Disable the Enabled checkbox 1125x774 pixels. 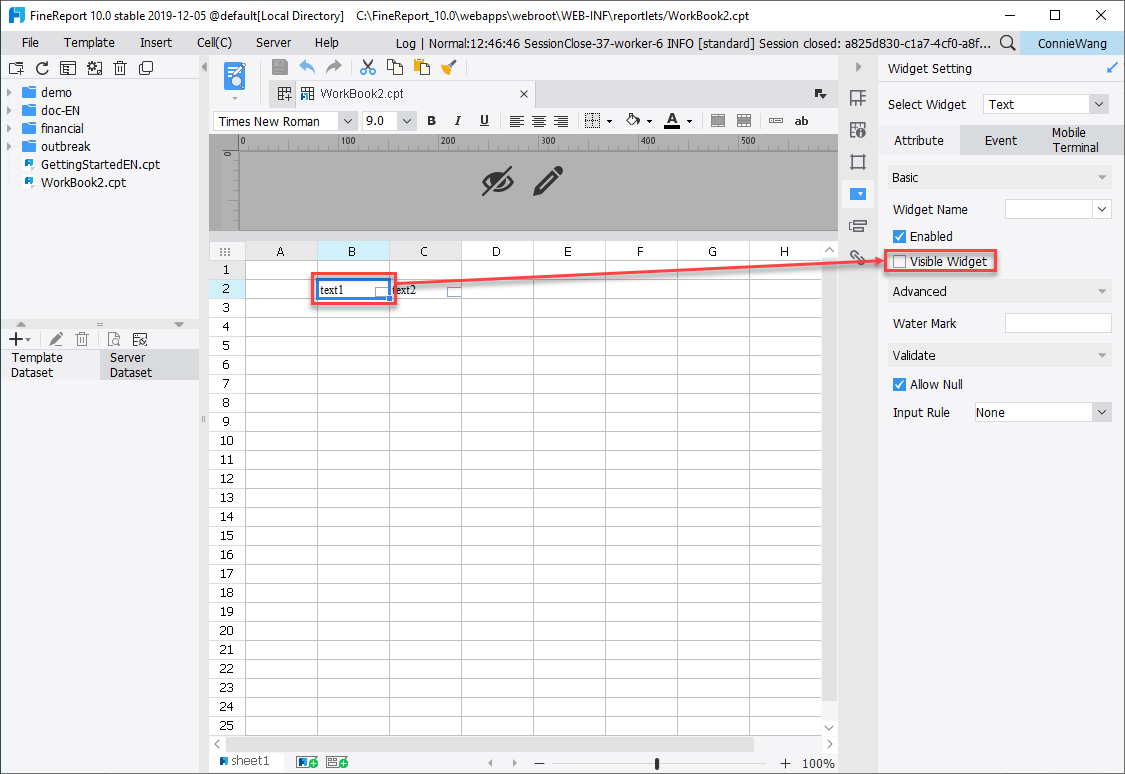coord(899,236)
